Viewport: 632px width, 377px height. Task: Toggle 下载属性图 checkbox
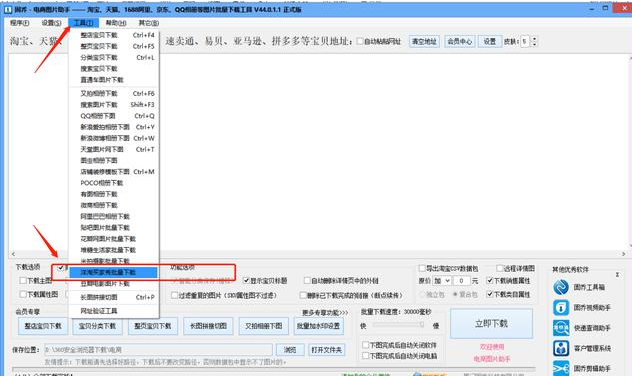(x=23, y=294)
